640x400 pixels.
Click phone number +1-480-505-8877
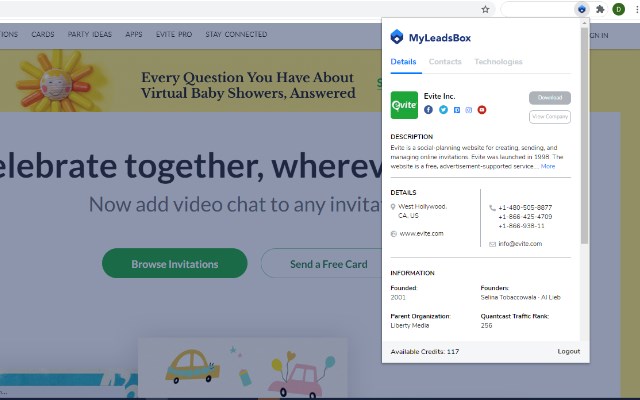pyautogui.click(x=525, y=208)
